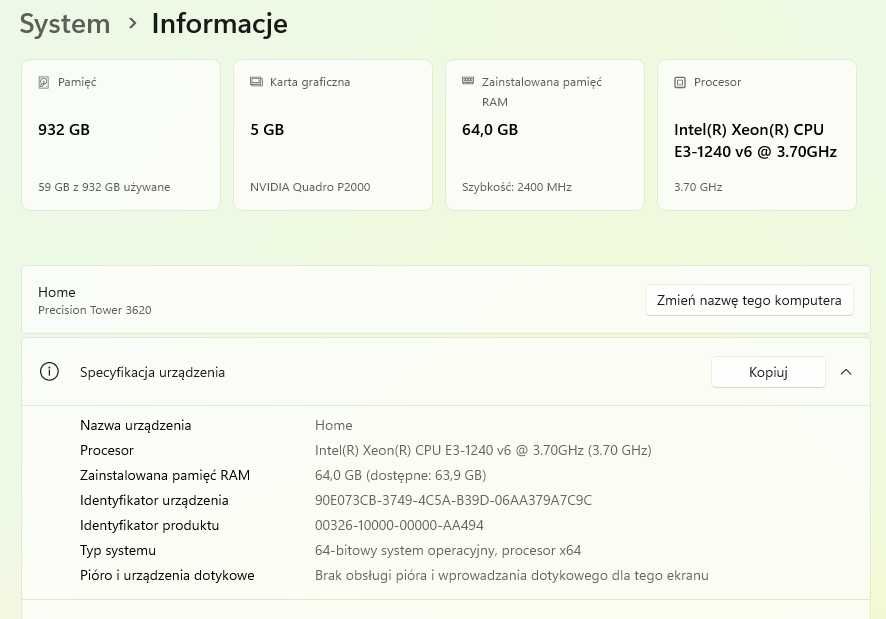The height and width of the screenshot is (619, 886).
Task: Click 'Brak obsługi pióra i wprowadzania dotykowego' value
Action: pyautogui.click(x=511, y=575)
